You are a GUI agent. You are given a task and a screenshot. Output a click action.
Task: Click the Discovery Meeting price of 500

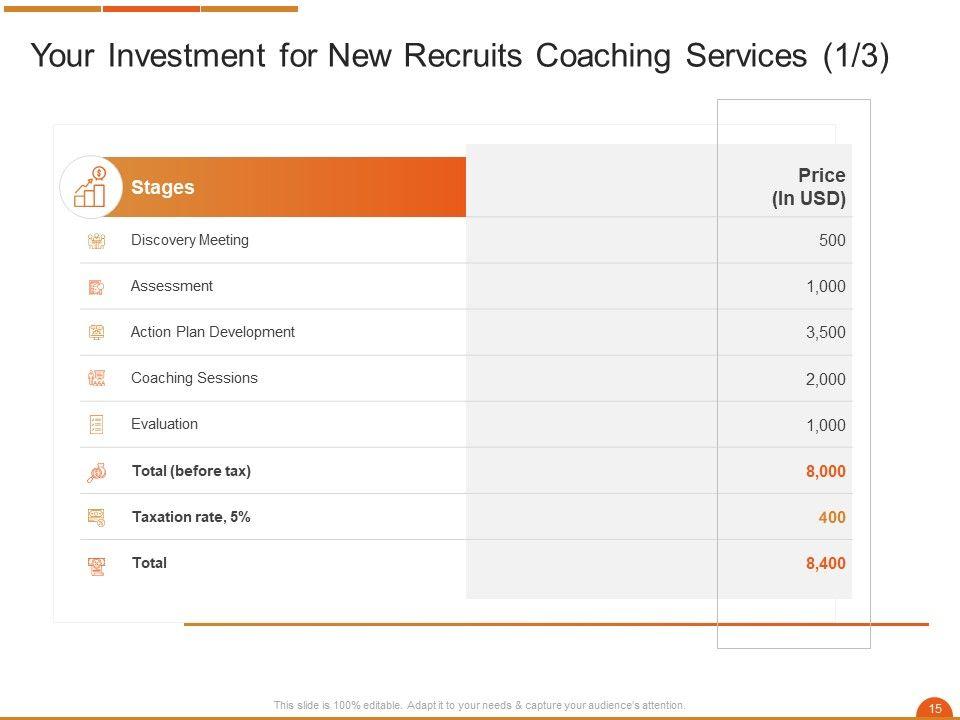831,241
